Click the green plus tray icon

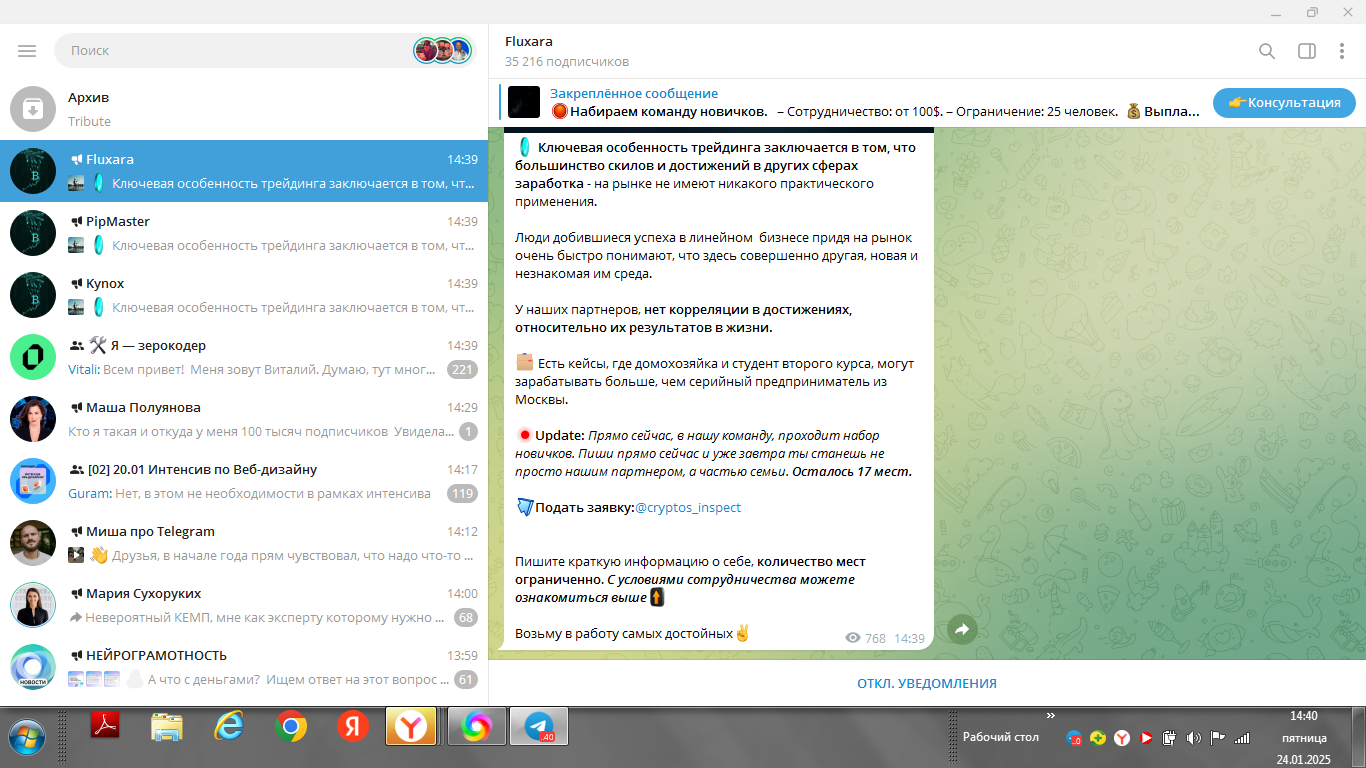(x=1098, y=738)
